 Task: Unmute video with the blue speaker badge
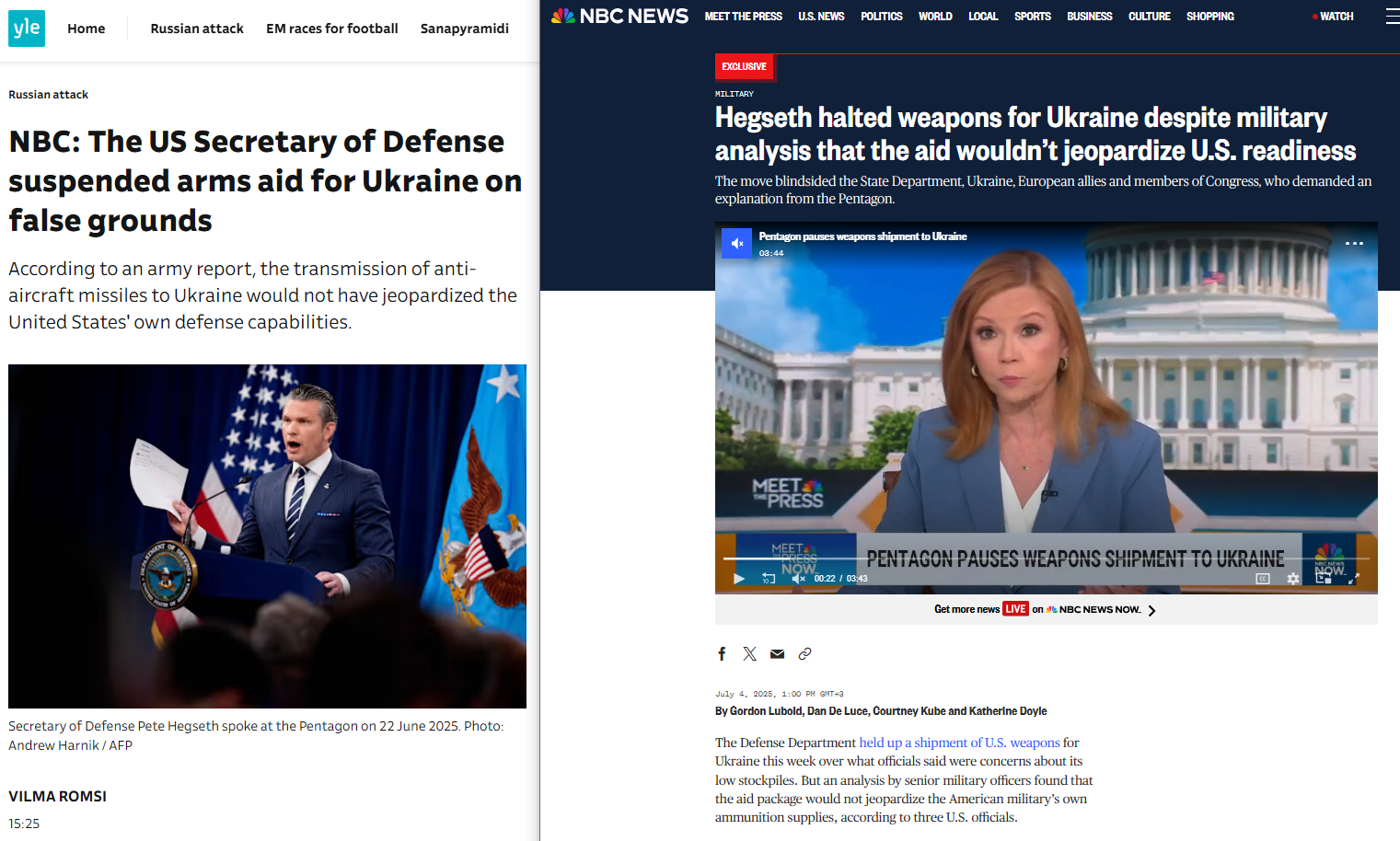(x=736, y=243)
